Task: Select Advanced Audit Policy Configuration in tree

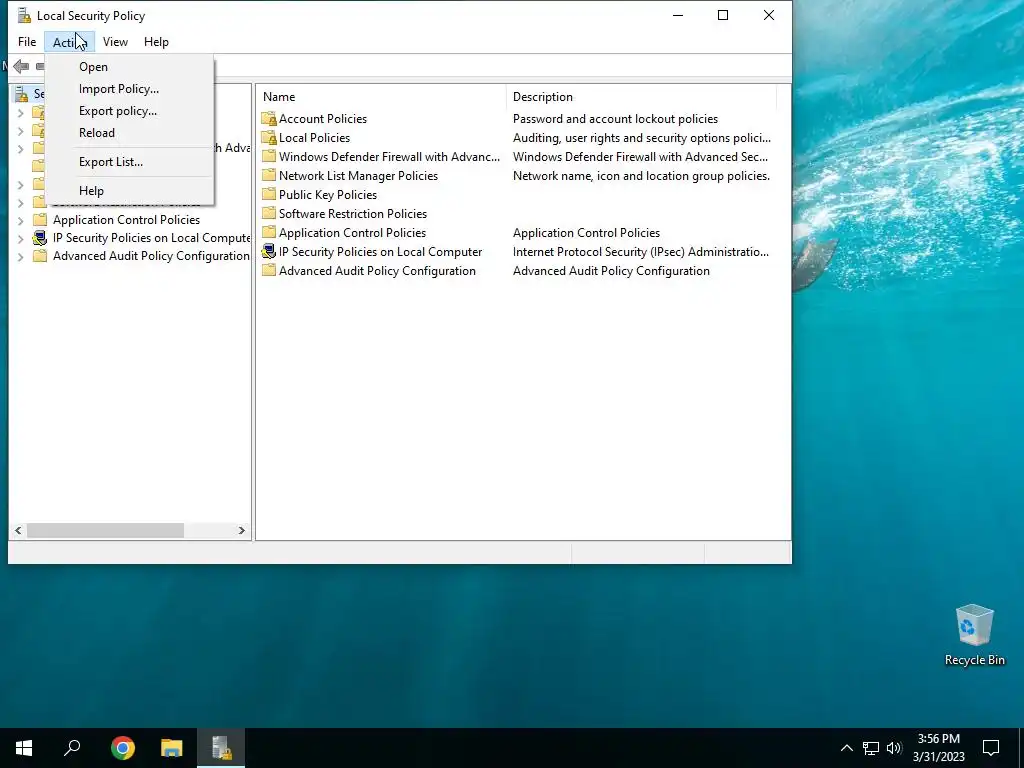Action: (151, 256)
